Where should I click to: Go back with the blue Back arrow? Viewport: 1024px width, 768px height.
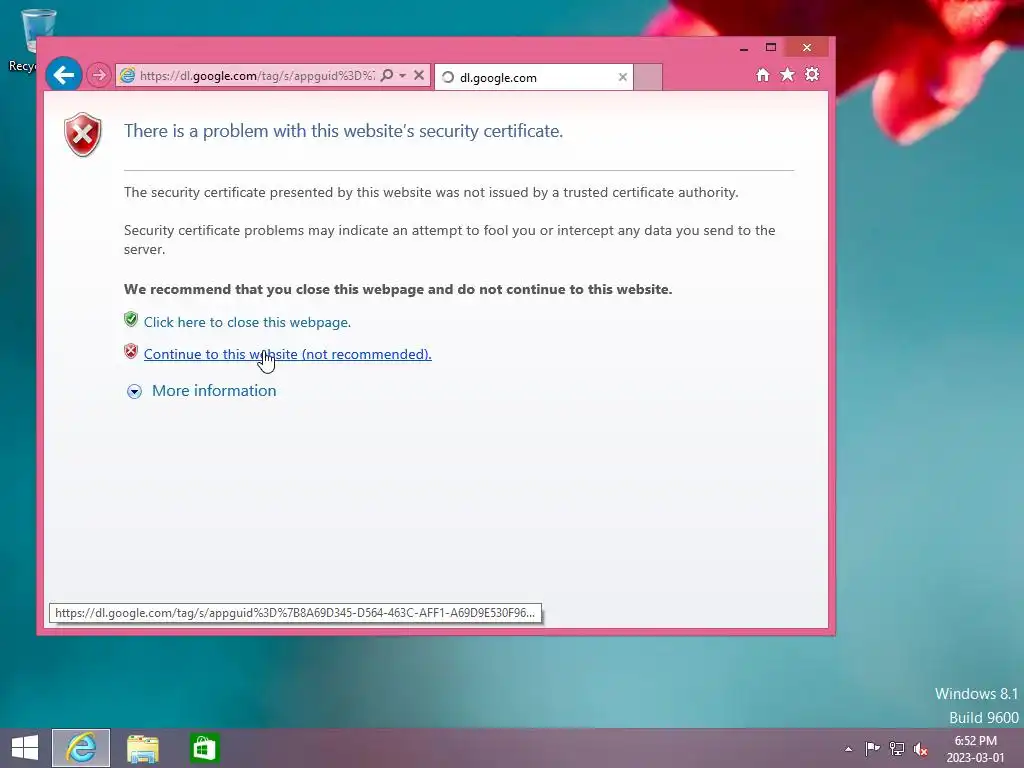[63, 75]
